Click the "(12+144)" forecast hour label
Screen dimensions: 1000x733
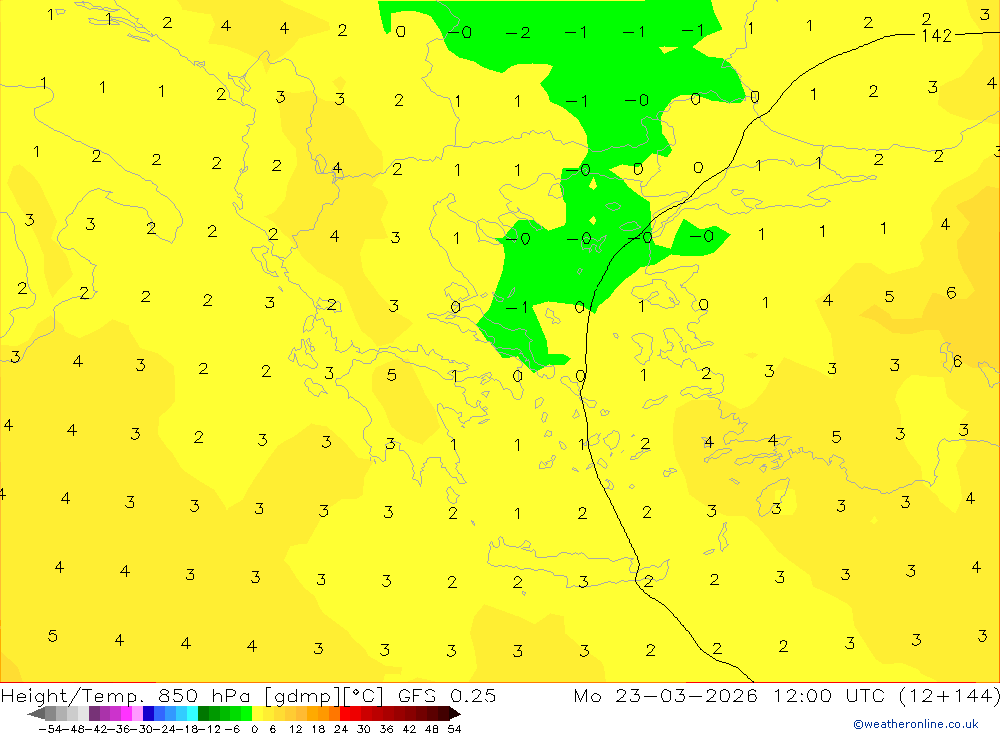pyautogui.click(x=950, y=695)
